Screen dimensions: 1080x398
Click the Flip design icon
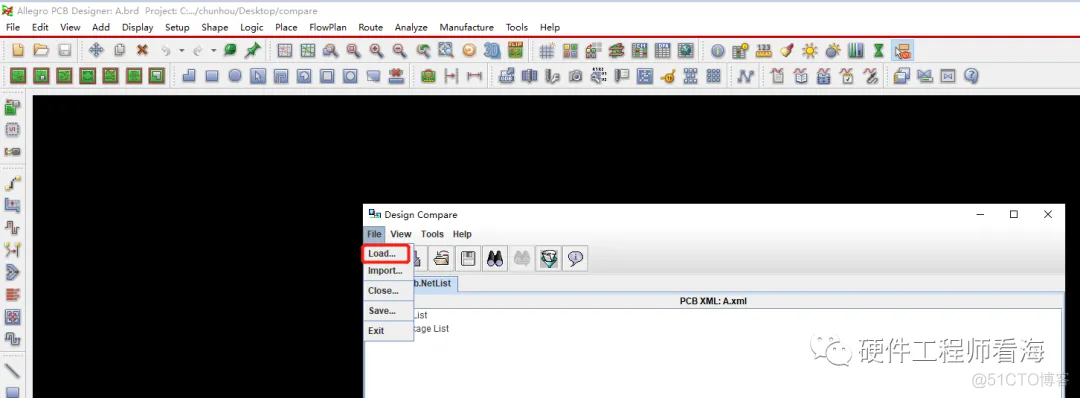[515, 50]
